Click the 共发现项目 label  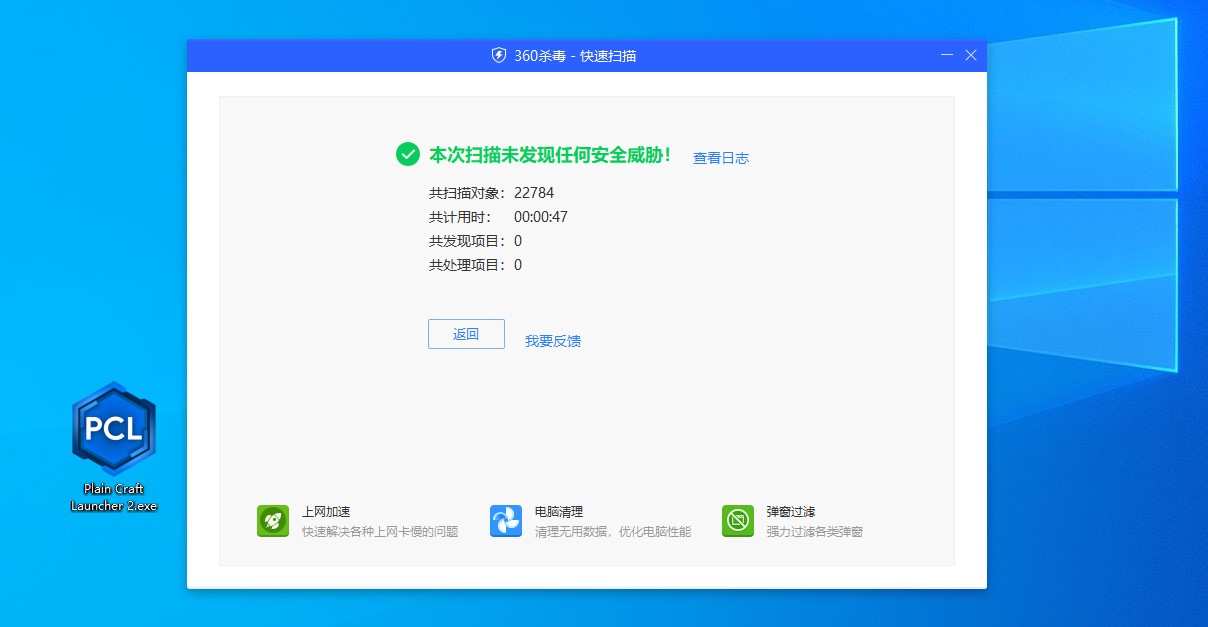(468, 241)
